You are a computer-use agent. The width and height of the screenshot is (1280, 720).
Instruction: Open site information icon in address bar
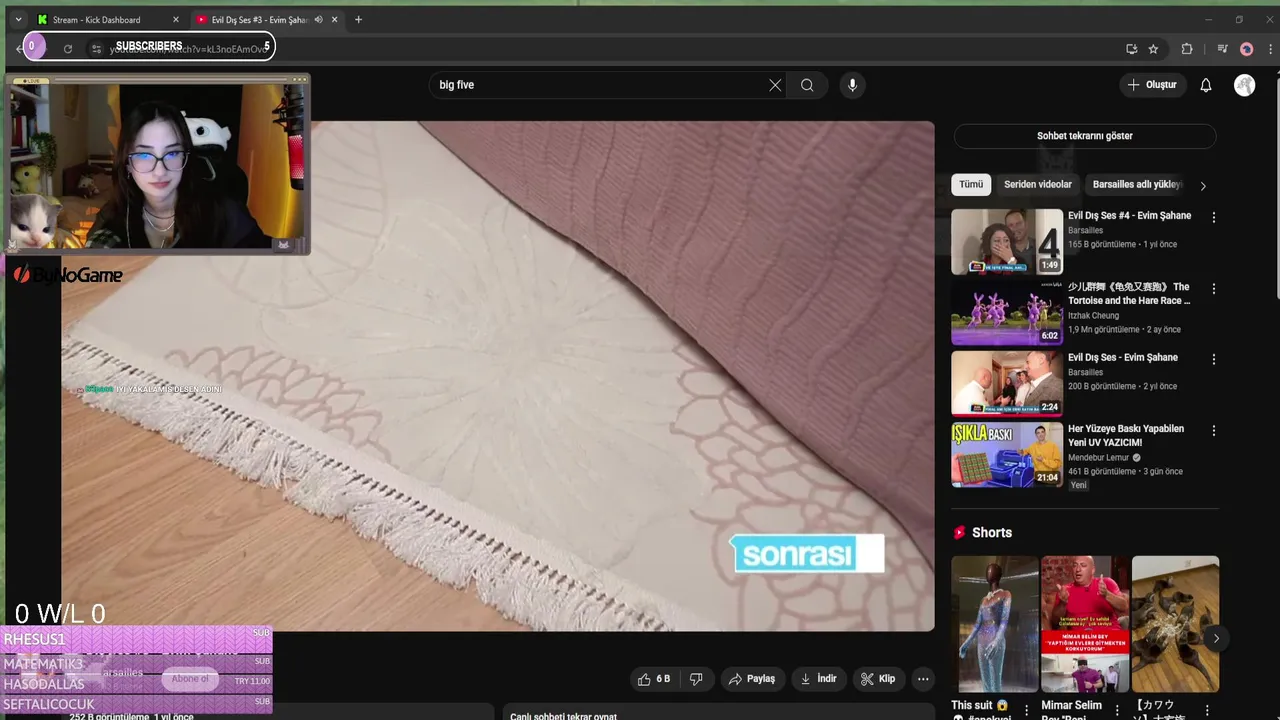click(x=96, y=49)
